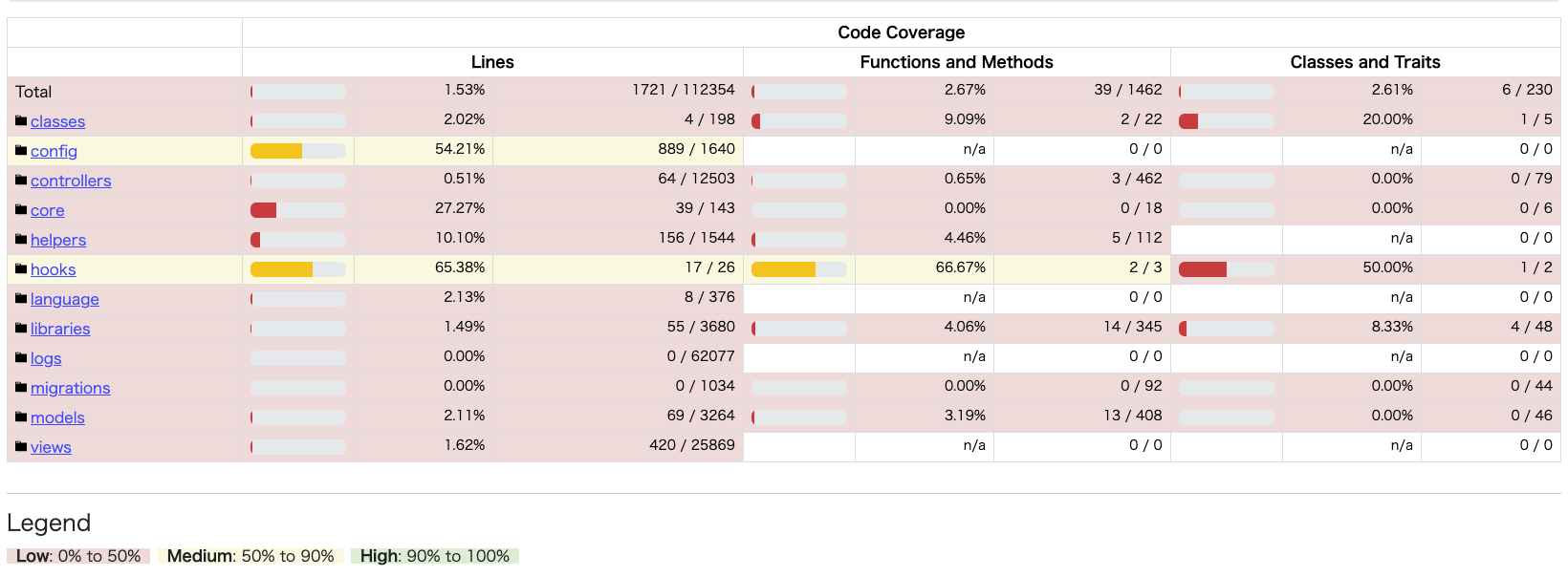The height and width of the screenshot is (577, 1568).
Task: Click the core lines coverage bar
Action: [298, 210]
